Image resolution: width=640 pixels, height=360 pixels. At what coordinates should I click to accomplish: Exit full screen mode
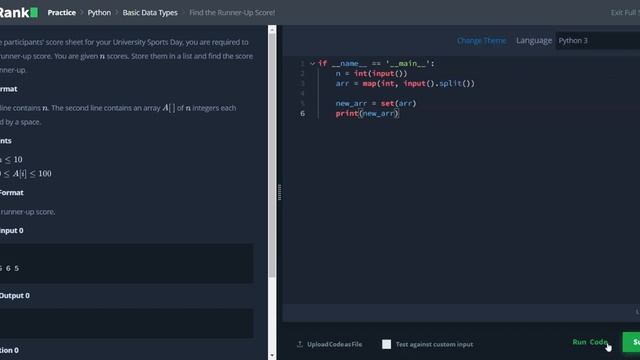pyautogui.click(x=625, y=13)
